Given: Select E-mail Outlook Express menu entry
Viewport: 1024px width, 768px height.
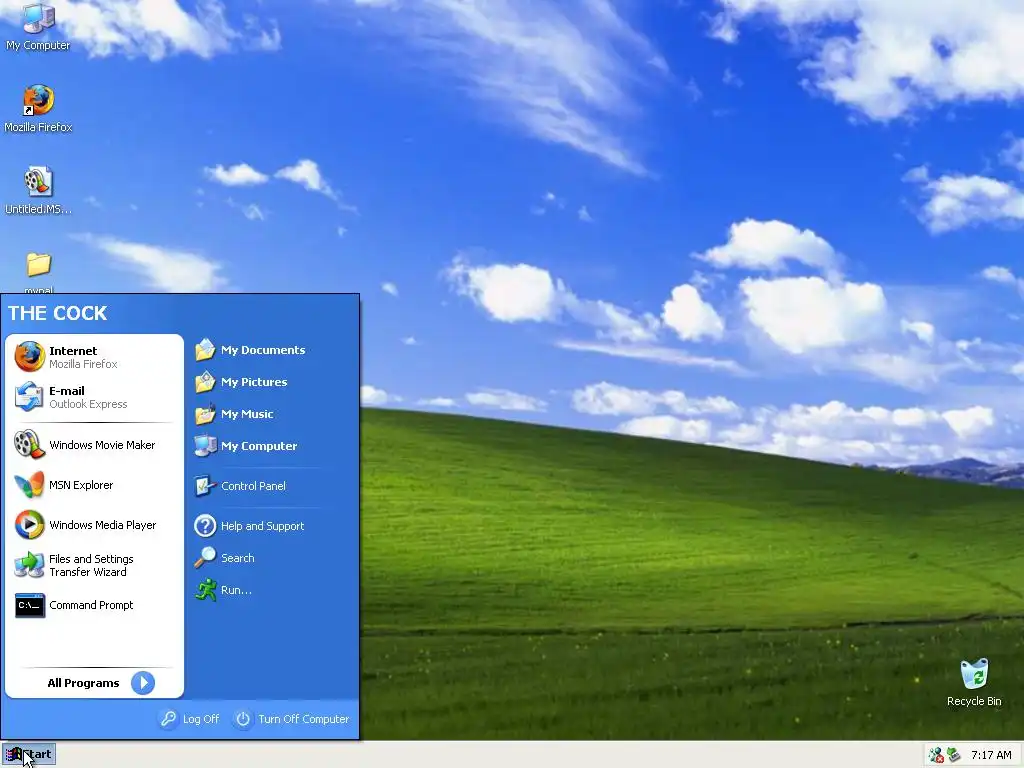Looking at the screenshot, I should pos(95,396).
